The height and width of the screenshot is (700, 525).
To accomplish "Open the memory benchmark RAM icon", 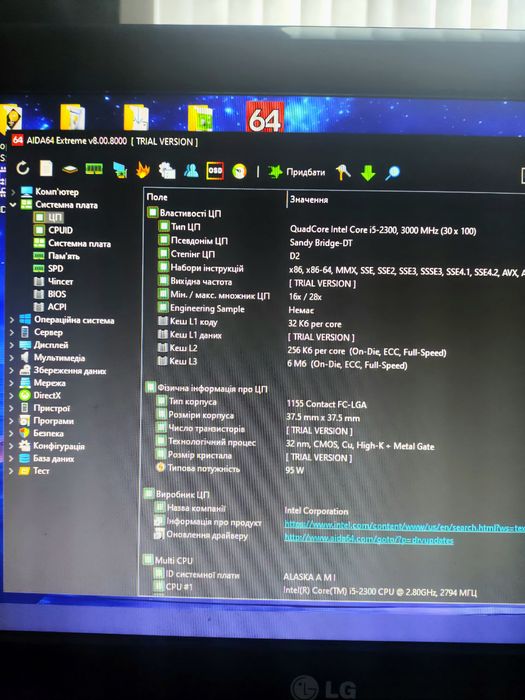I will point(94,169).
